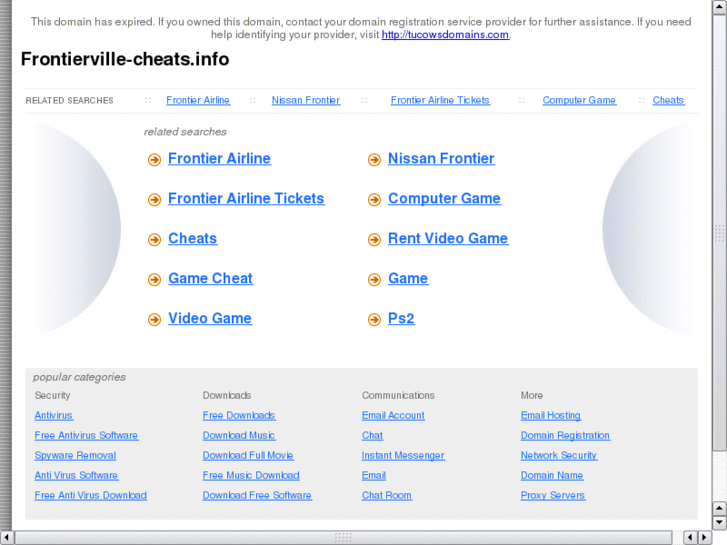Hit the arrow icon beside the large Video Game link
The width and height of the screenshot is (727, 545).
tap(154, 320)
